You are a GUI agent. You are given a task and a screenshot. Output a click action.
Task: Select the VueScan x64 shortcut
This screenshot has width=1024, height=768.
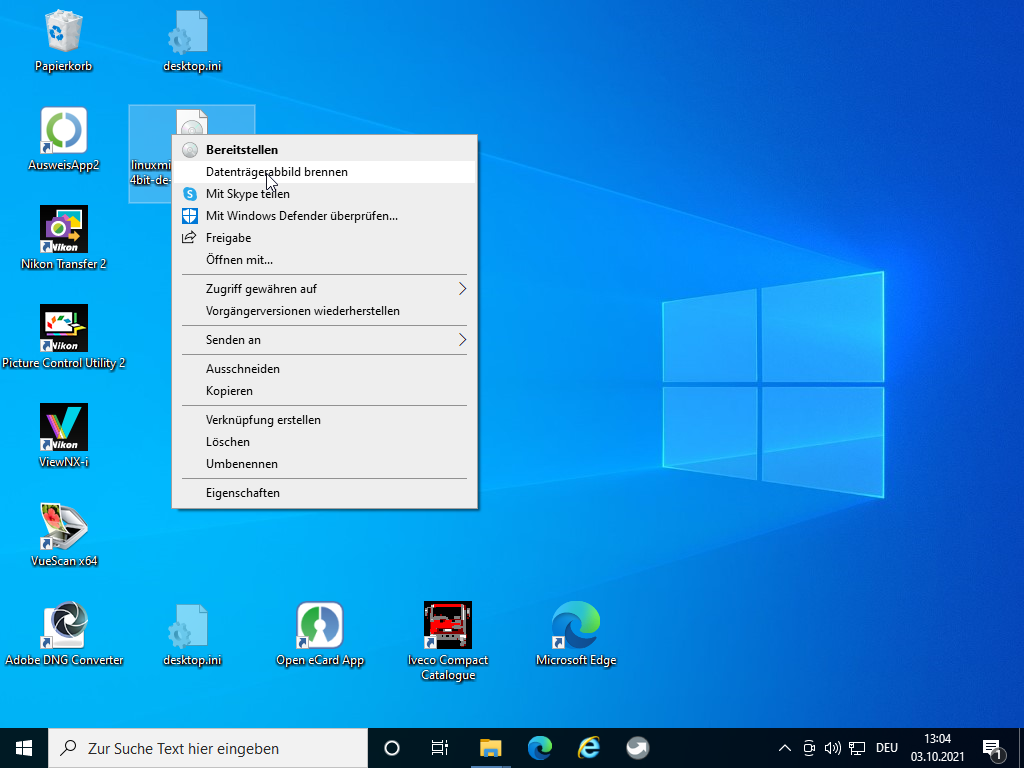tap(64, 527)
